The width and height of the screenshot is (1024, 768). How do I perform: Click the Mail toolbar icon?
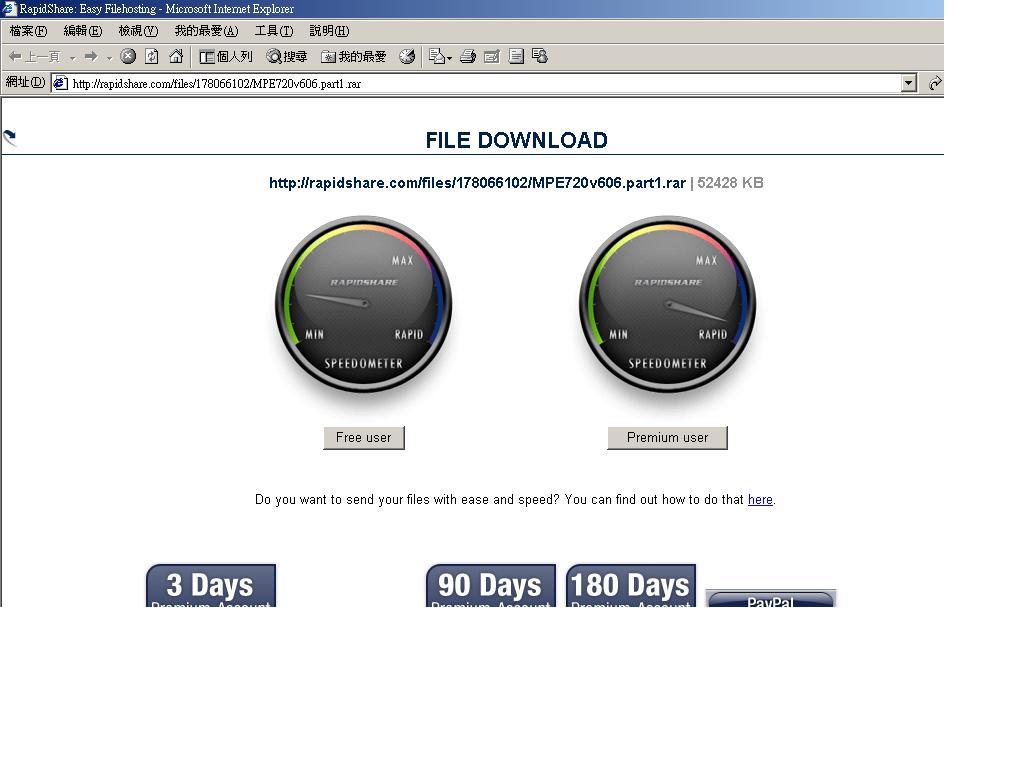437,57
